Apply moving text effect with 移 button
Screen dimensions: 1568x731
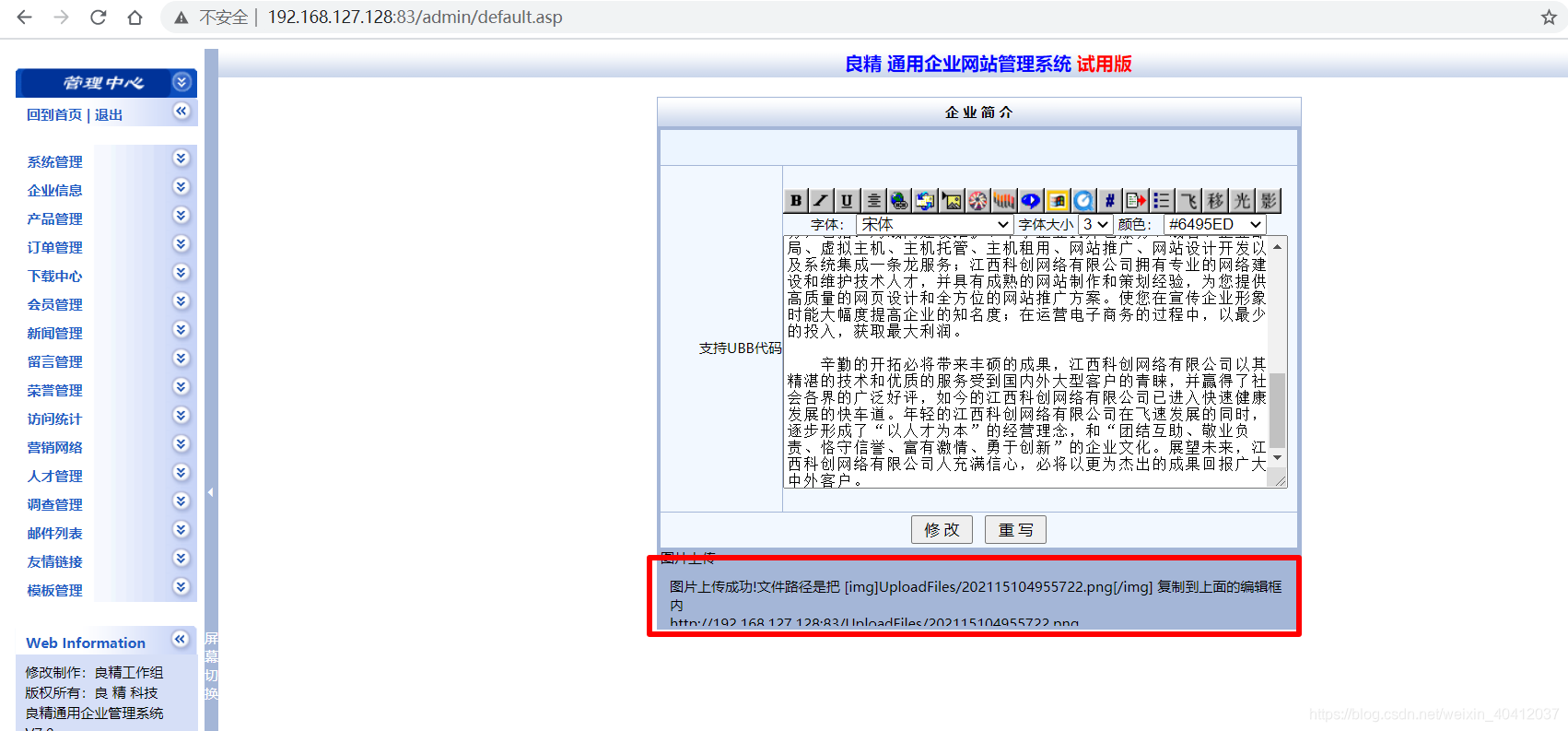click(x=1215, y=201)
